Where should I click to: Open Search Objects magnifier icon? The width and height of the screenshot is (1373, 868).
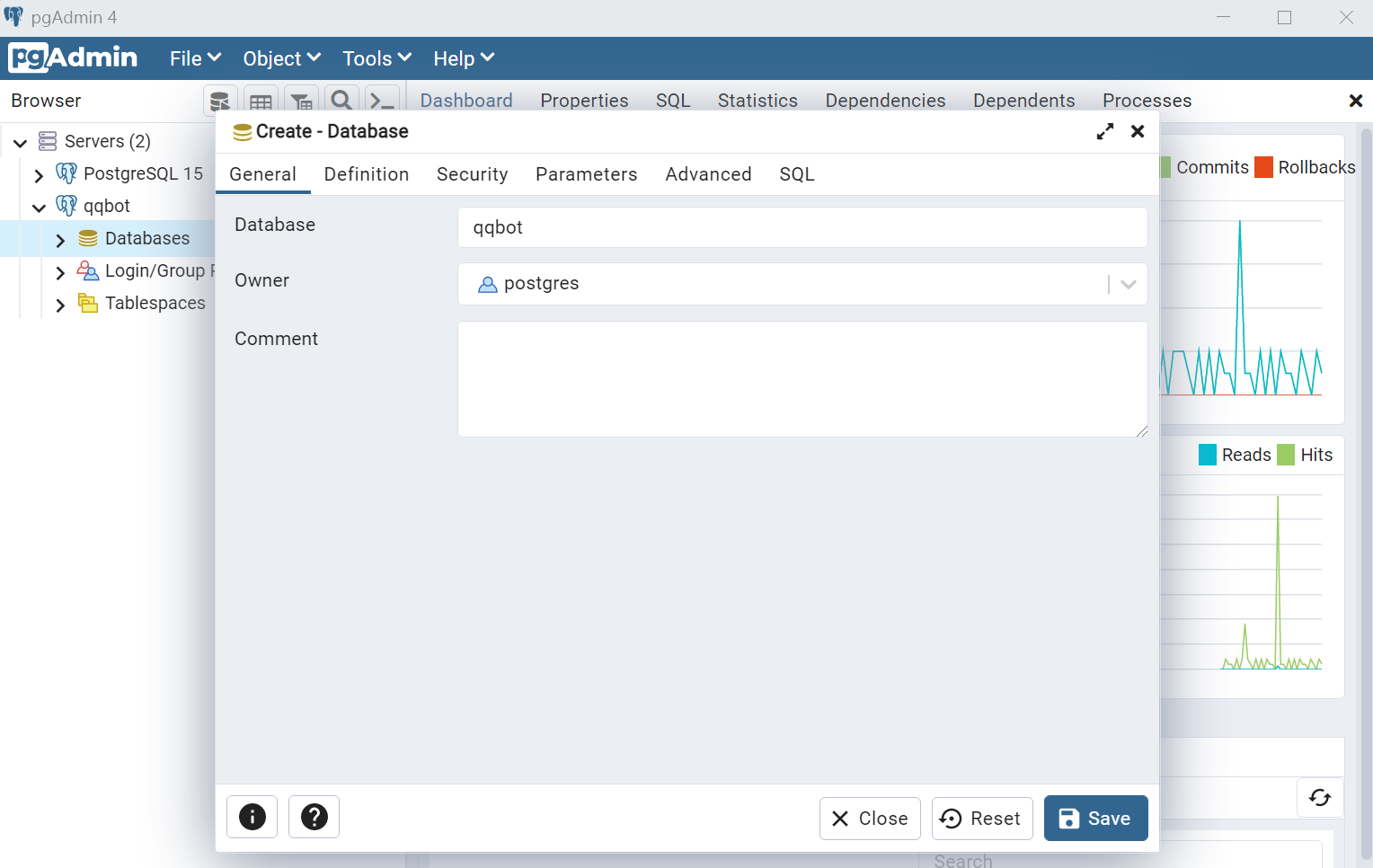click(341, 101)
